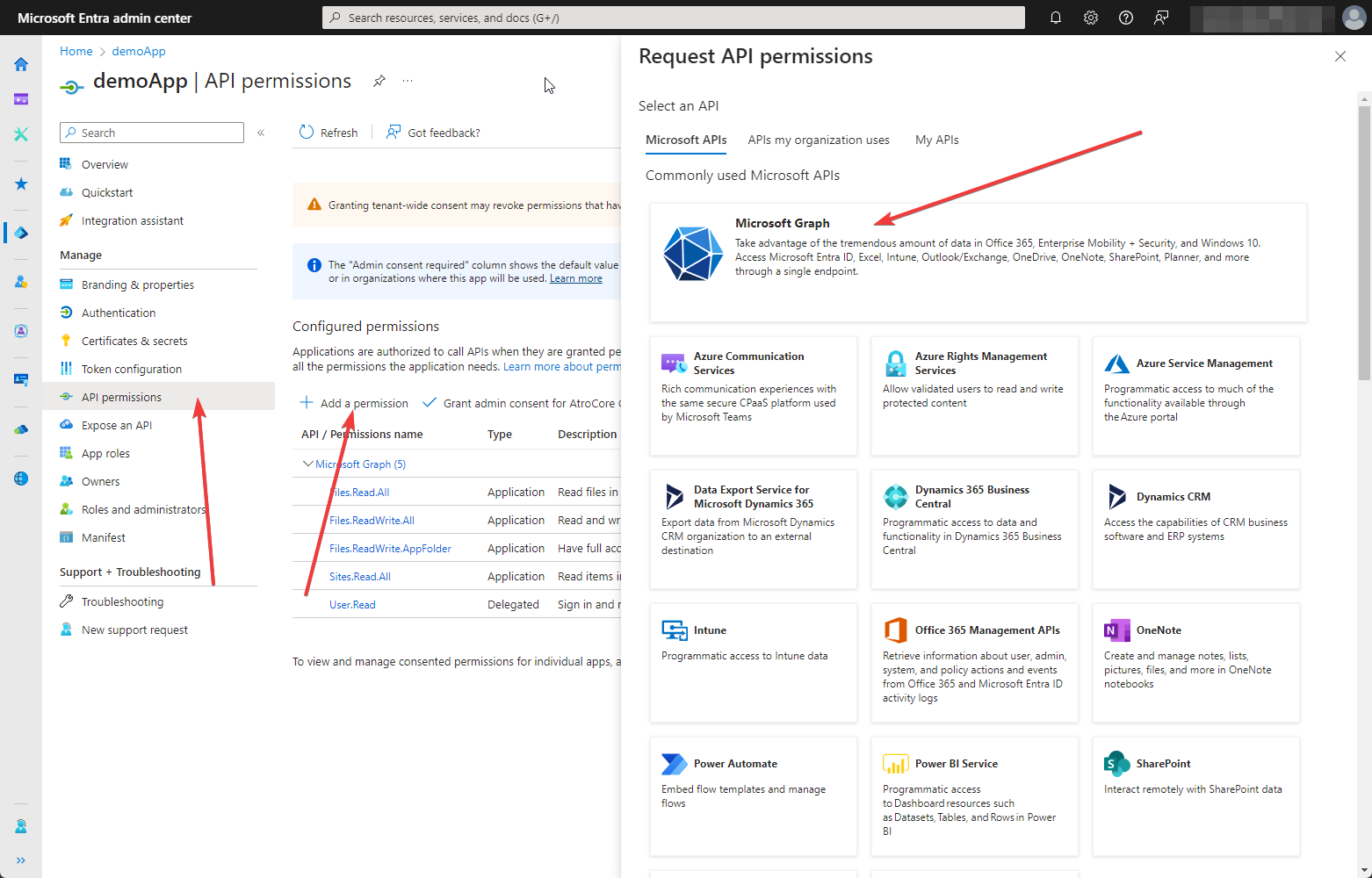This screenshot has width=1372, height=878.
Task: Select the Microsoft Entra ID diamond icon in sidebar
Action: point(19,233)
